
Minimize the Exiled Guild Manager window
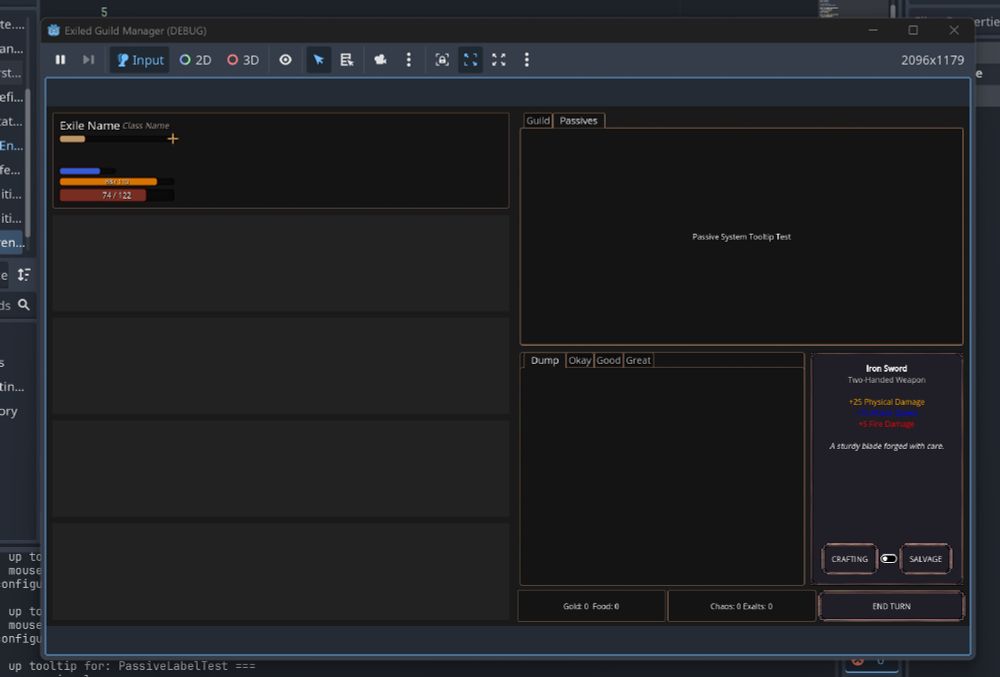pos(873,30)
